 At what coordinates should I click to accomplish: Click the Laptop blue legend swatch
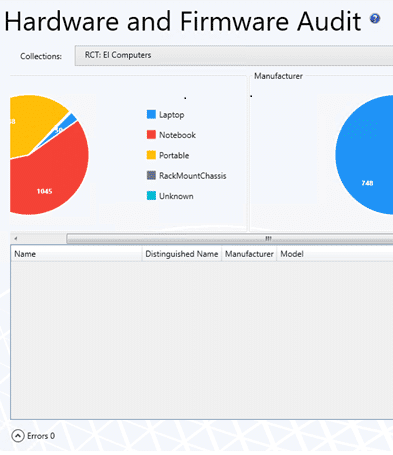[151, 114]
